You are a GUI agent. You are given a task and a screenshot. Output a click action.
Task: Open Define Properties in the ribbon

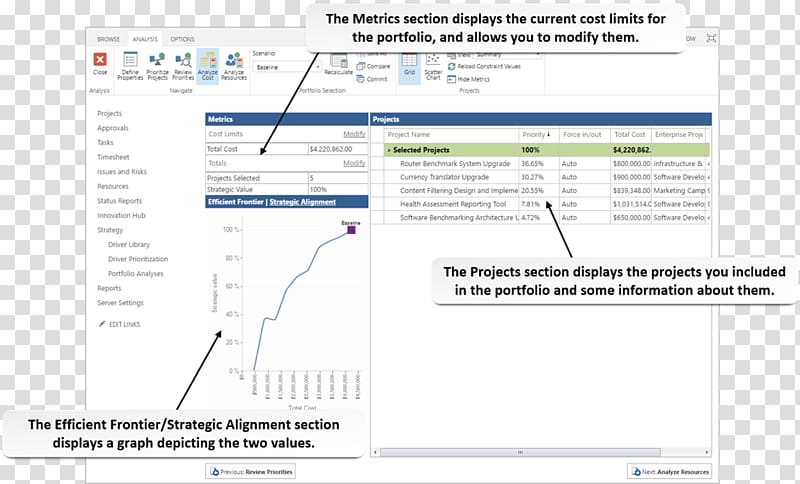[x=130, y=66]
